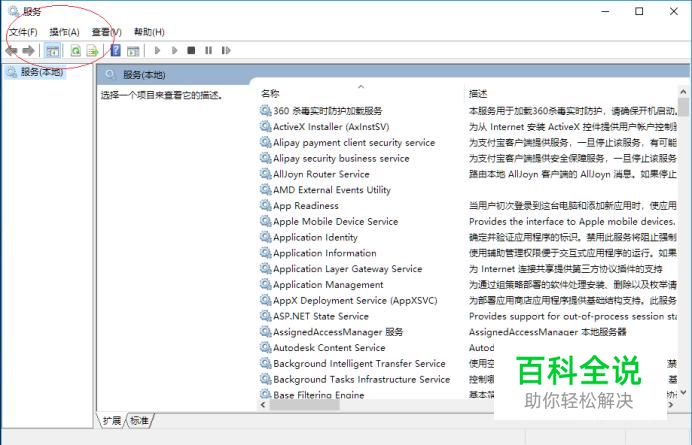This screenshot has width=692, height=445.
Task: Click the vertical scrollbar thumb
Action: [x=683, y=107]
